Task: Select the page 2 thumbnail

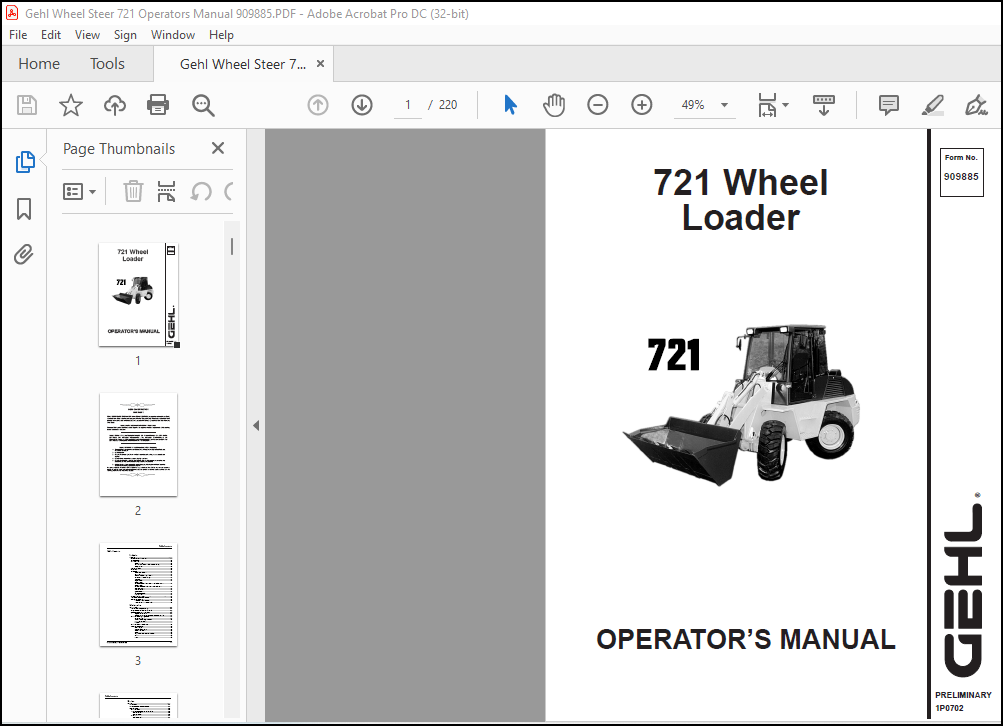Action: click(x=138, y=445)
